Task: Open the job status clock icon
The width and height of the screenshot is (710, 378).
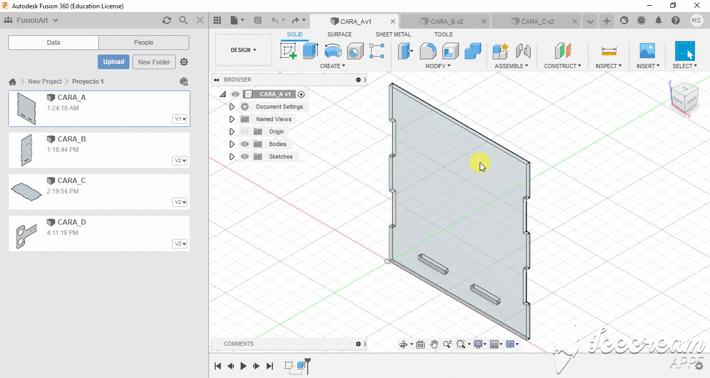Action: 641,20
